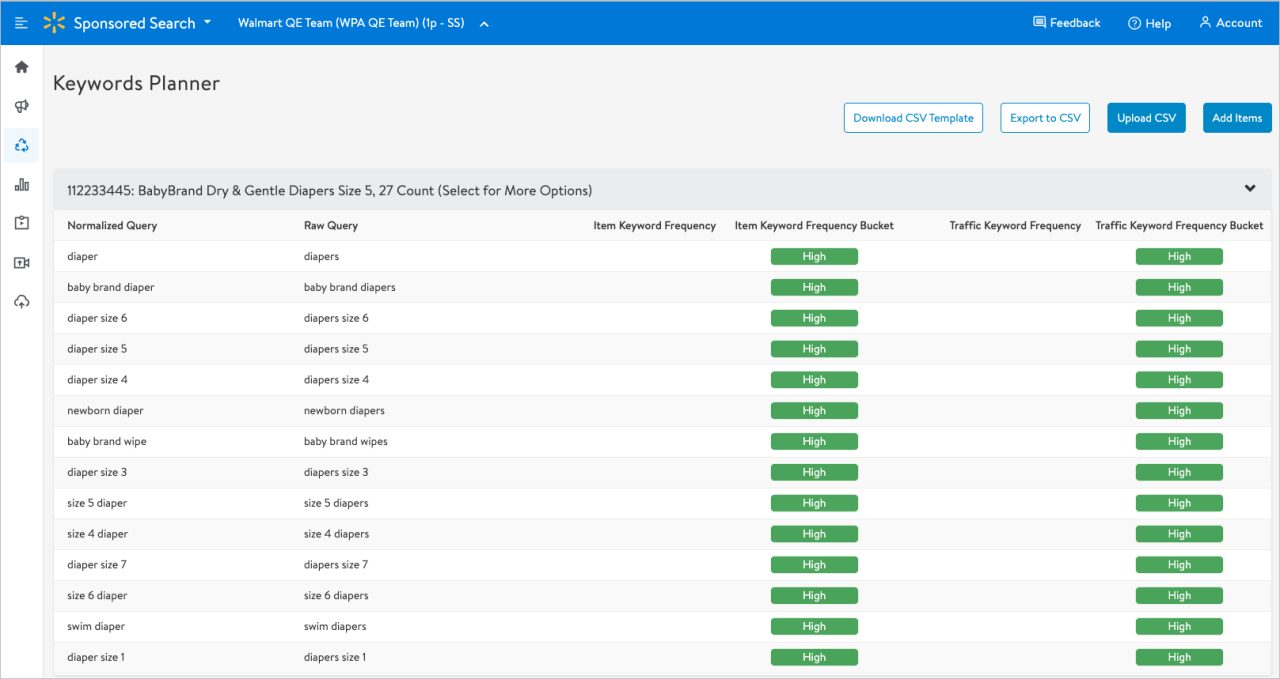Open the bar chart reports sidebar icon

click(21, 185)
